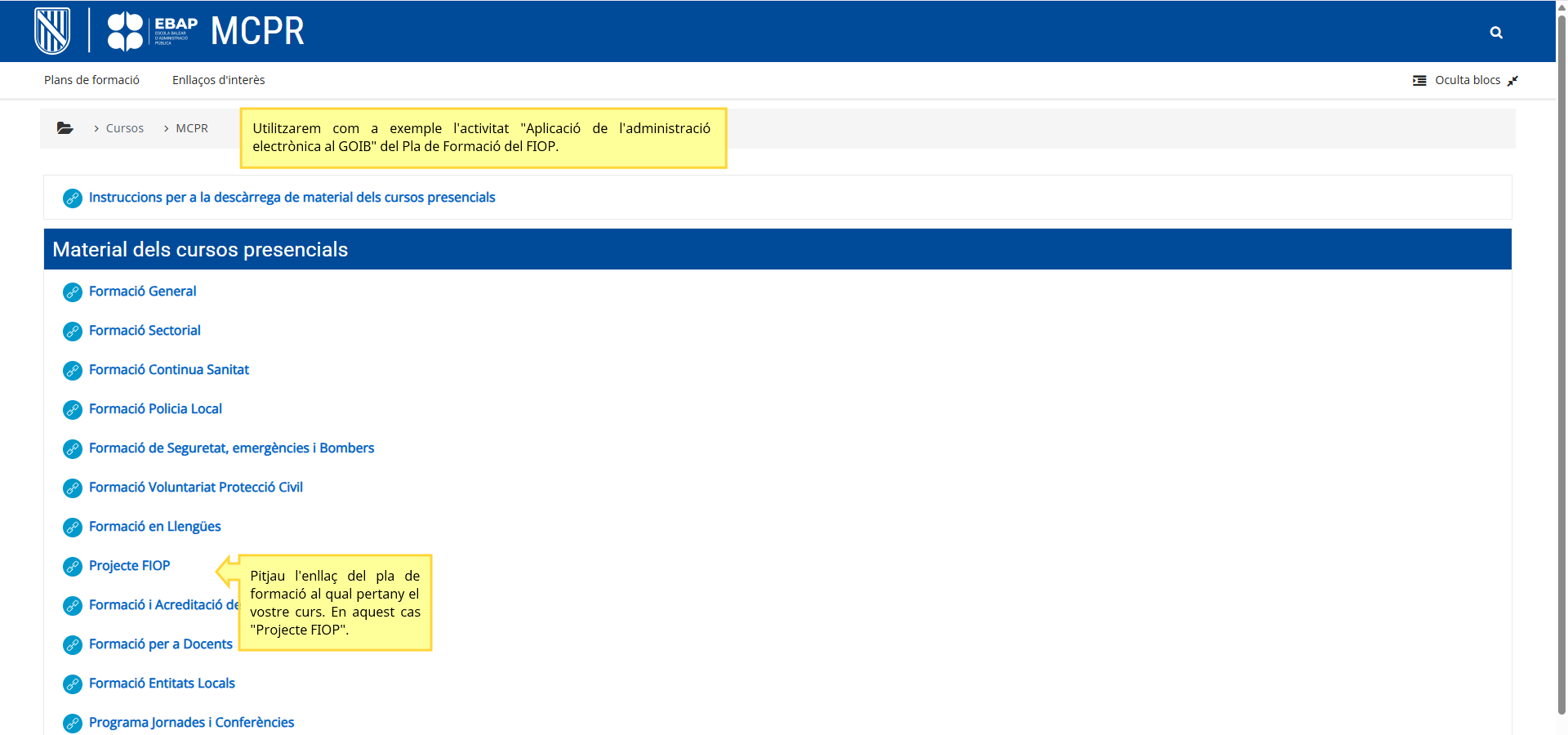Open Formació Continua Sanitat link
1568x735 pixels.
point(168,370)
